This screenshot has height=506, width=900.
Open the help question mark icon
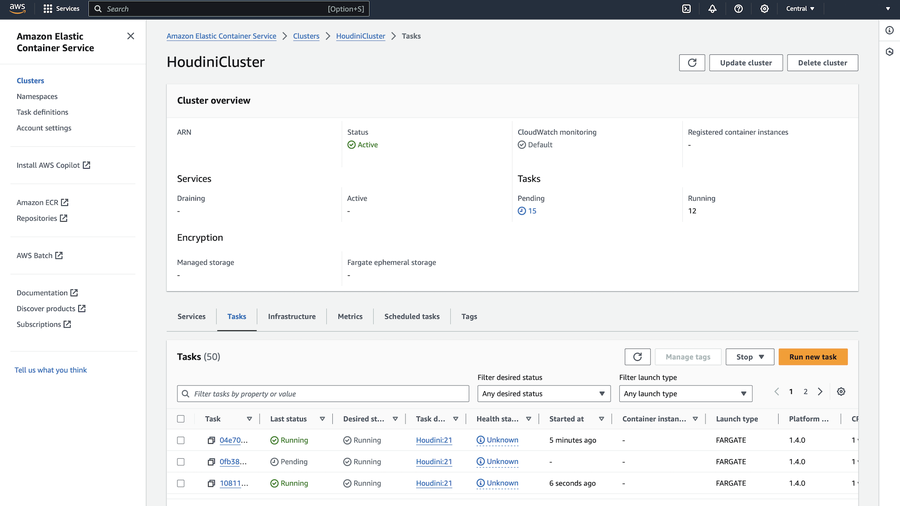coord(738,9)
